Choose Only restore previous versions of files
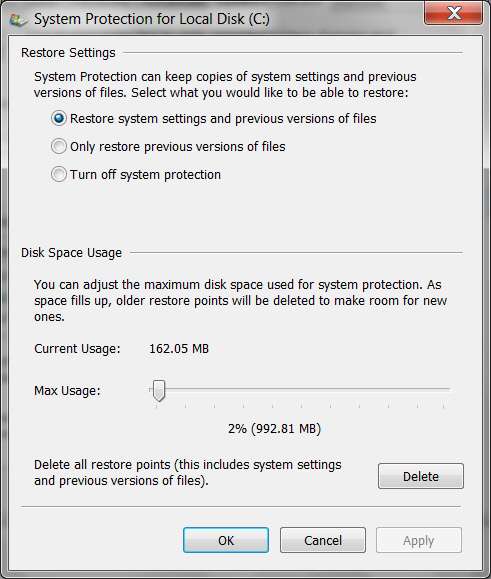The height and width of the screenshot is (579, 491). pyautogui.click(x=59, y=147)
